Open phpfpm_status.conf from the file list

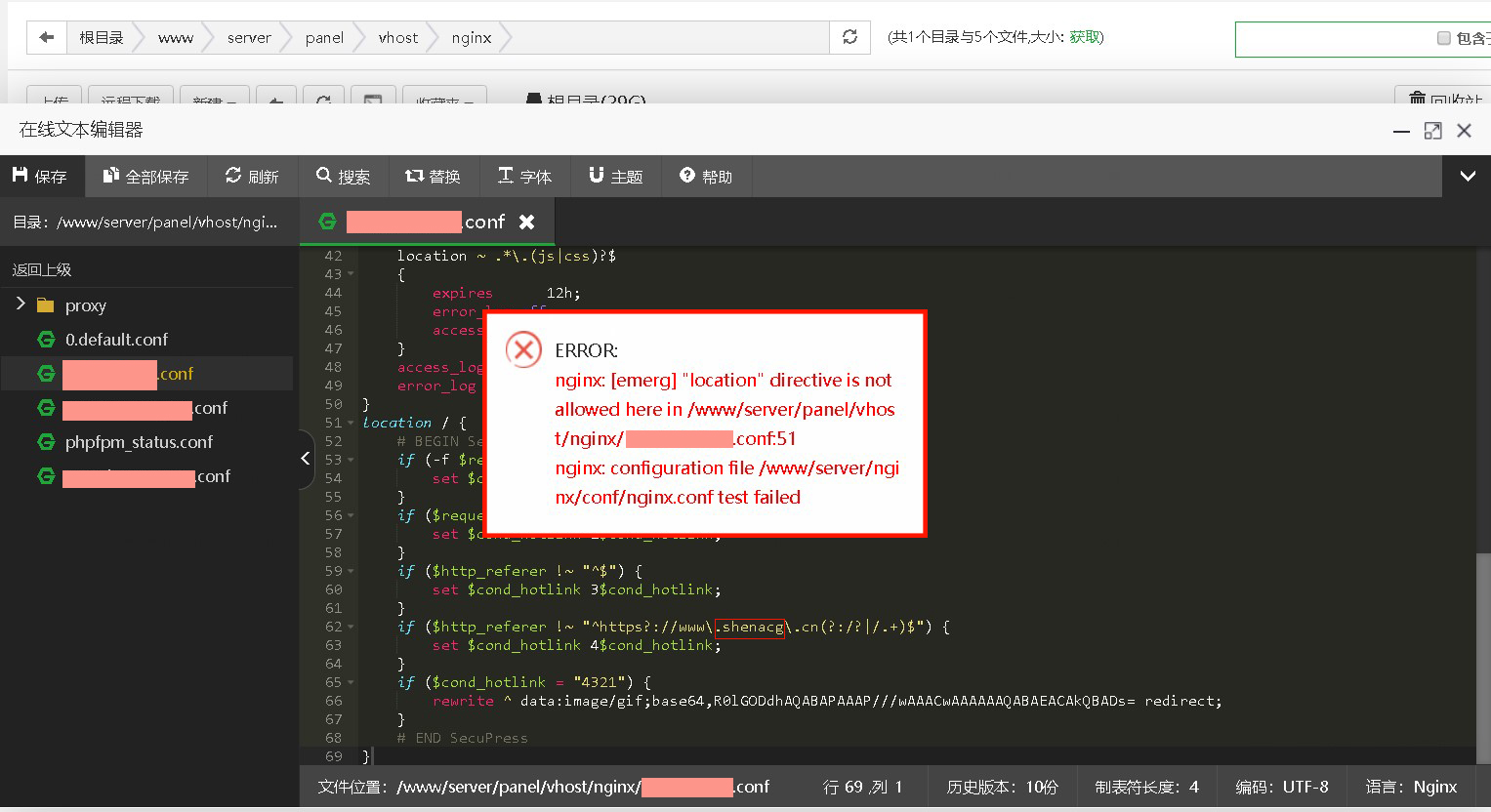tap(139, 442)
